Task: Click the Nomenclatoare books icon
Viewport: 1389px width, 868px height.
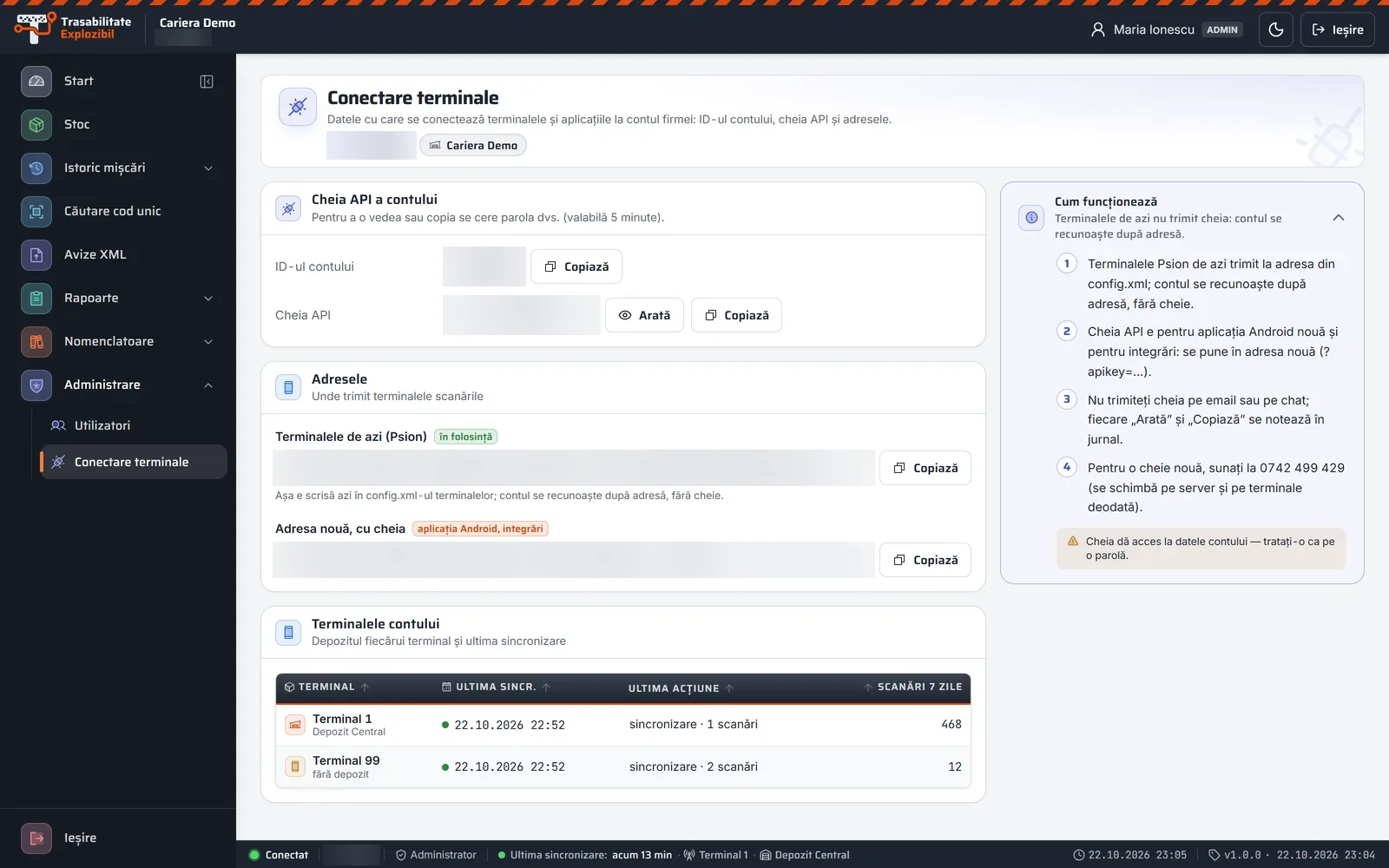Action: click(x=36, y=341)
